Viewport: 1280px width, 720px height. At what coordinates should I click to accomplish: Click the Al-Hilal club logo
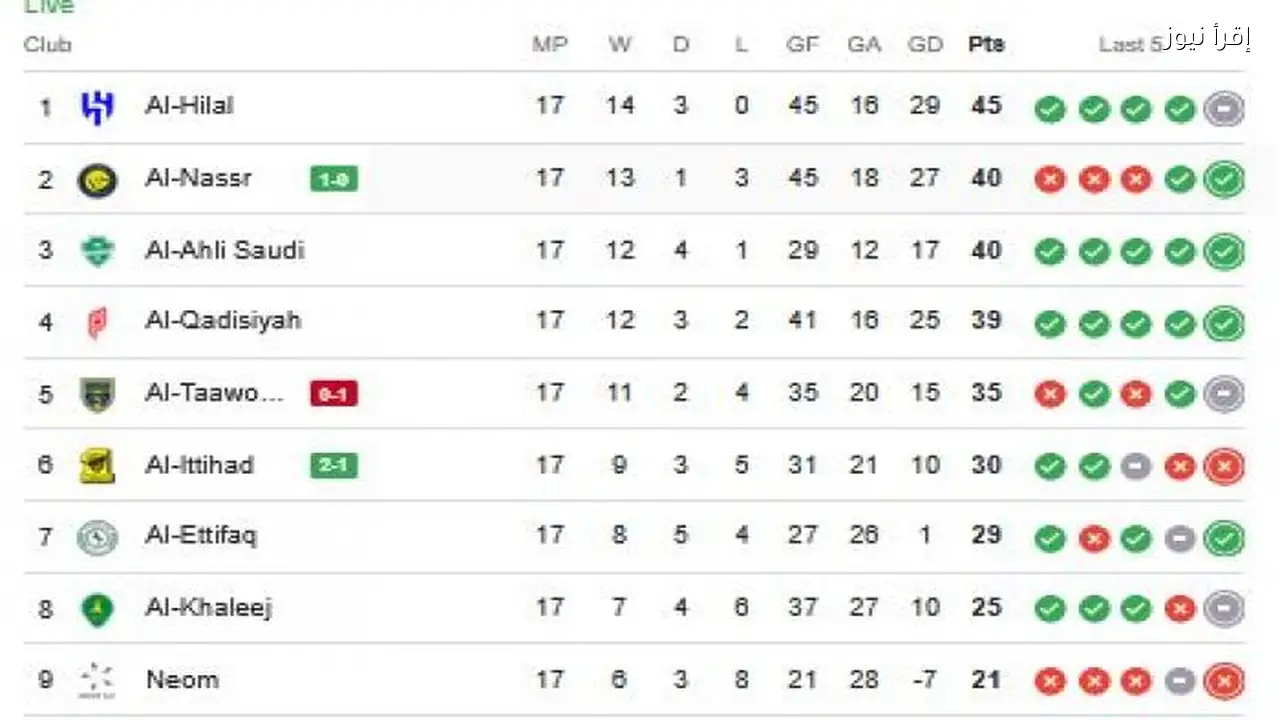pos(97,107)
